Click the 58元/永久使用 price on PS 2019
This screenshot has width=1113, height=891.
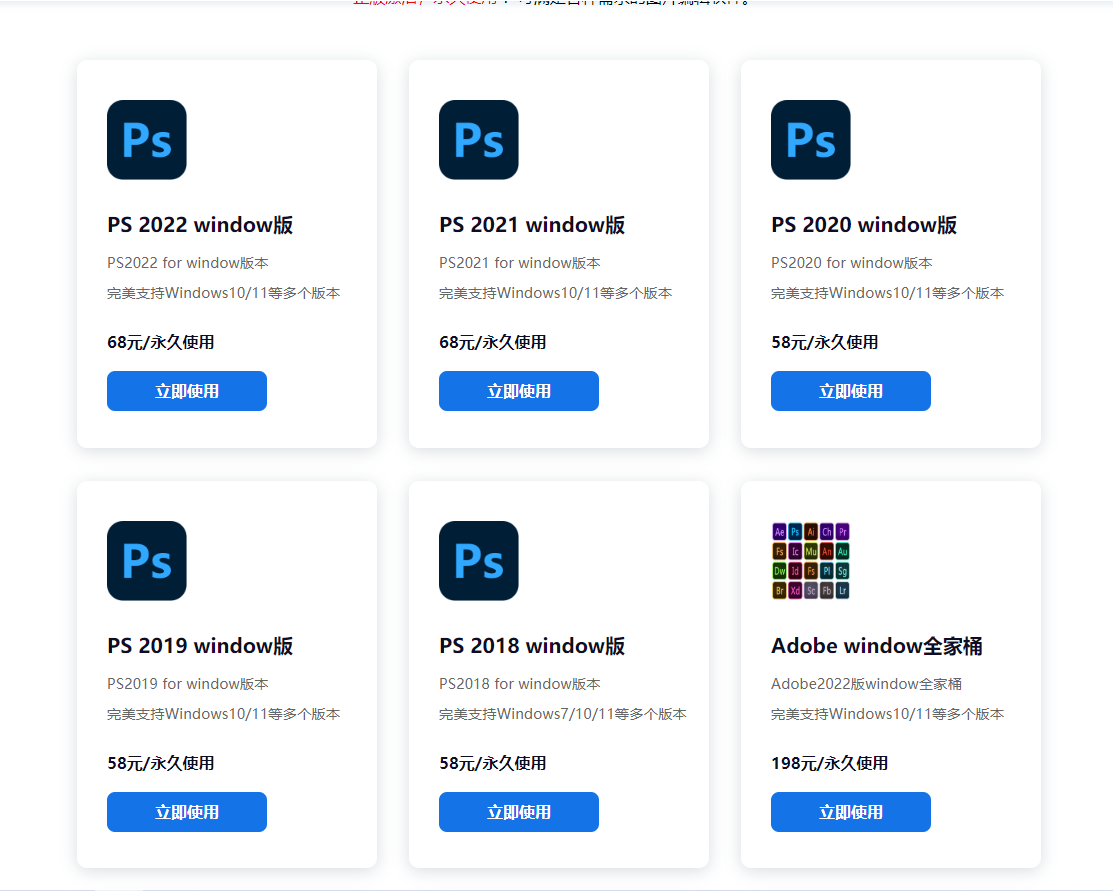(x=160, y=764)
